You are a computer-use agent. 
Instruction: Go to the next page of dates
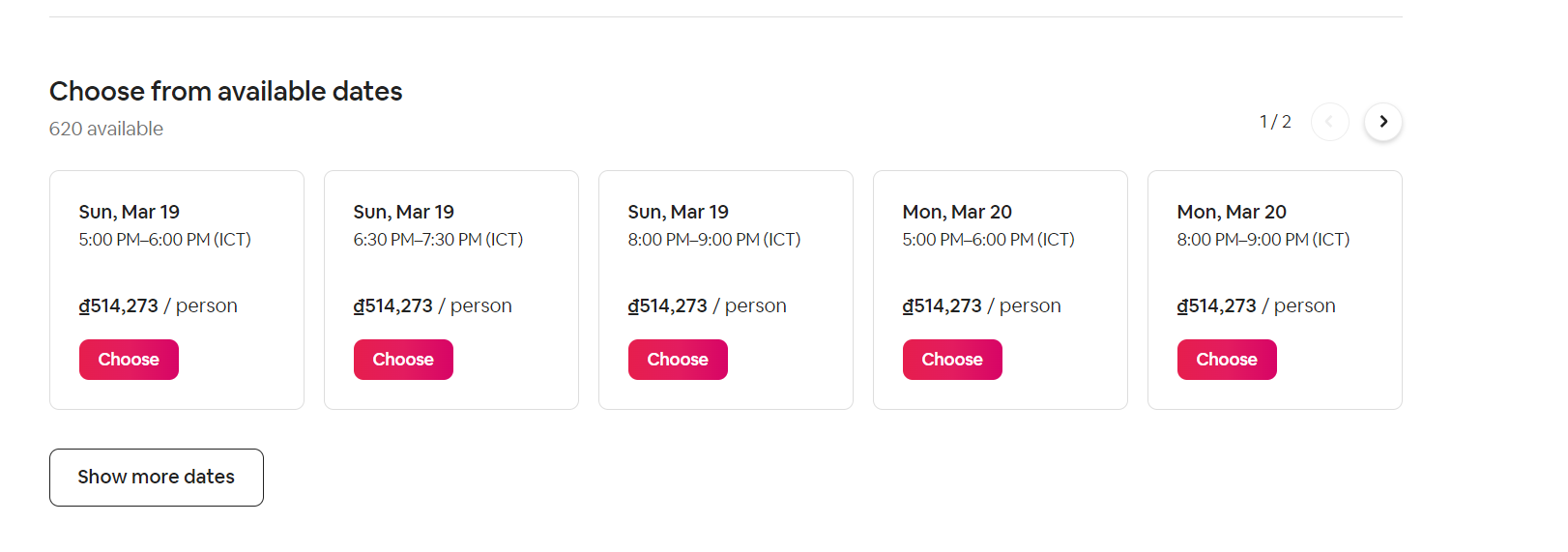click(x=1383, y=122)
